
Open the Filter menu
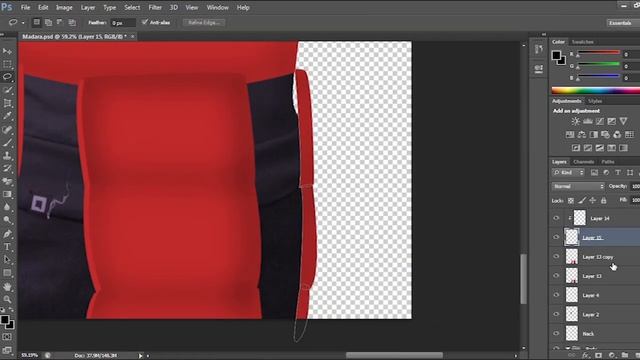point(155,7)
